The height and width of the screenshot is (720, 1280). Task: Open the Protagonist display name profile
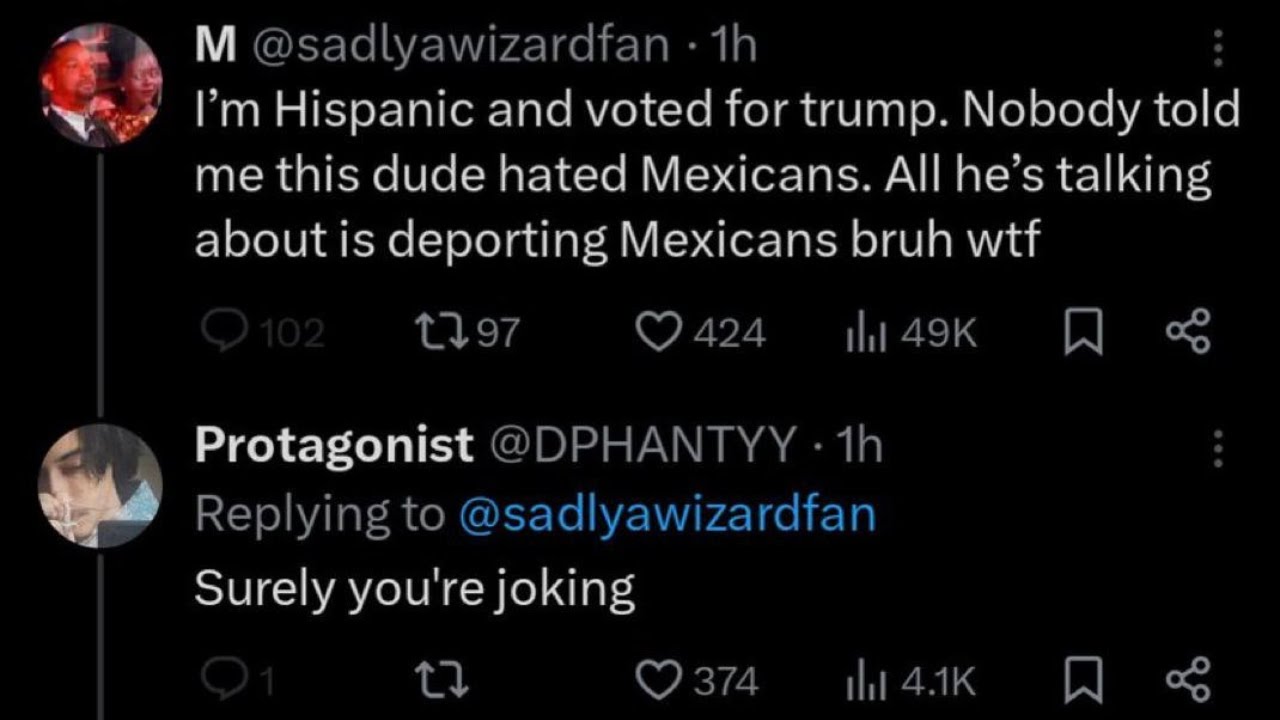[334, 445]
